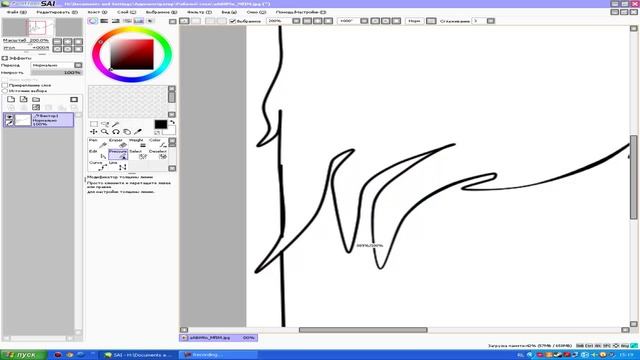640x360 pixels.
Task: Open the View menu
Action: tap(229, 12)
